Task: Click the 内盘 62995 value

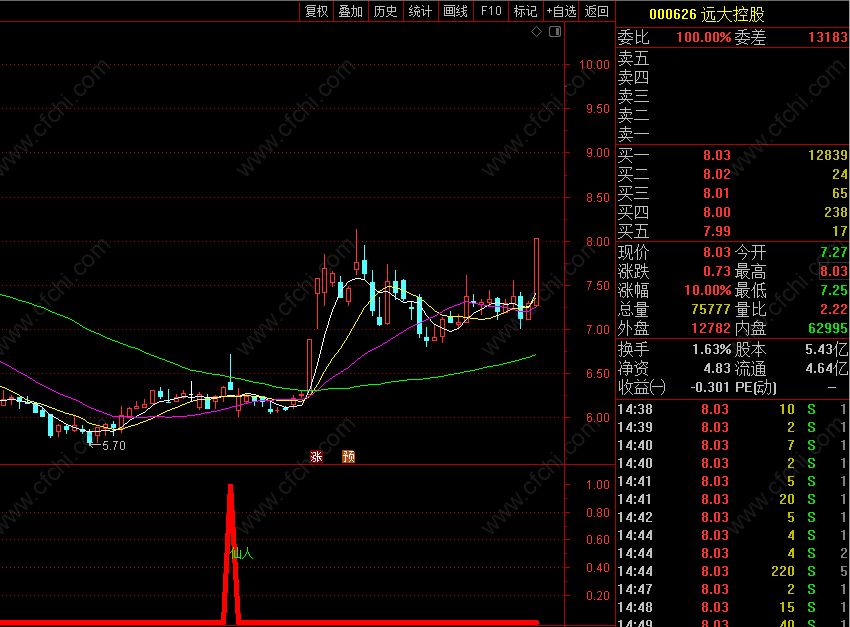Action: (827, 328)
